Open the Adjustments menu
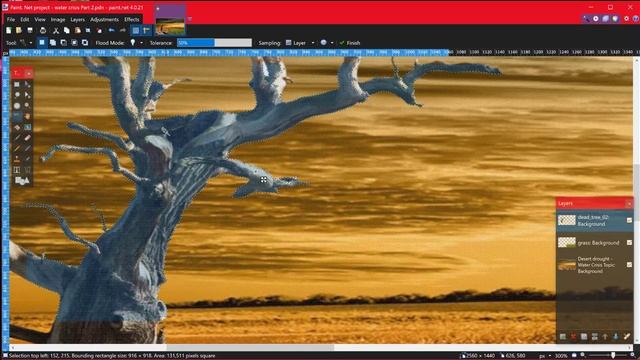 coord(104,19)
